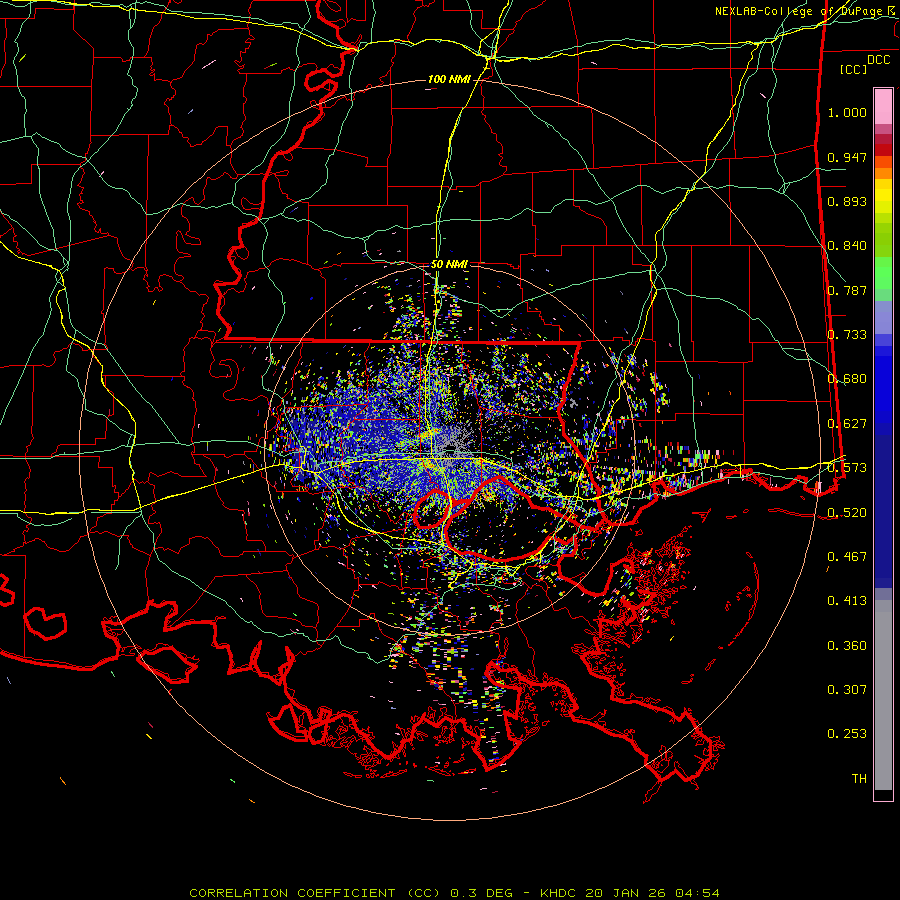Select the 0.360 legend value

(x=847, y=646)
